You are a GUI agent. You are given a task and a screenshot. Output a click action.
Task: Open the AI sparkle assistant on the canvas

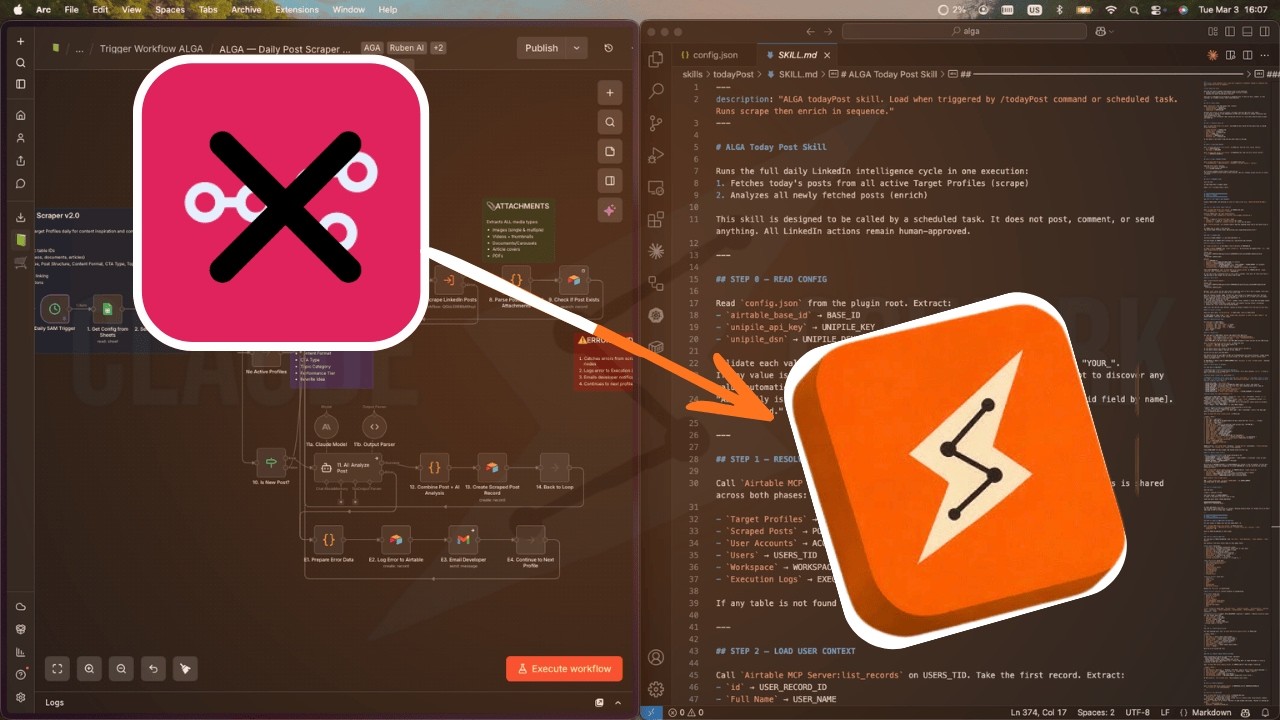click(x=610, y=210)
